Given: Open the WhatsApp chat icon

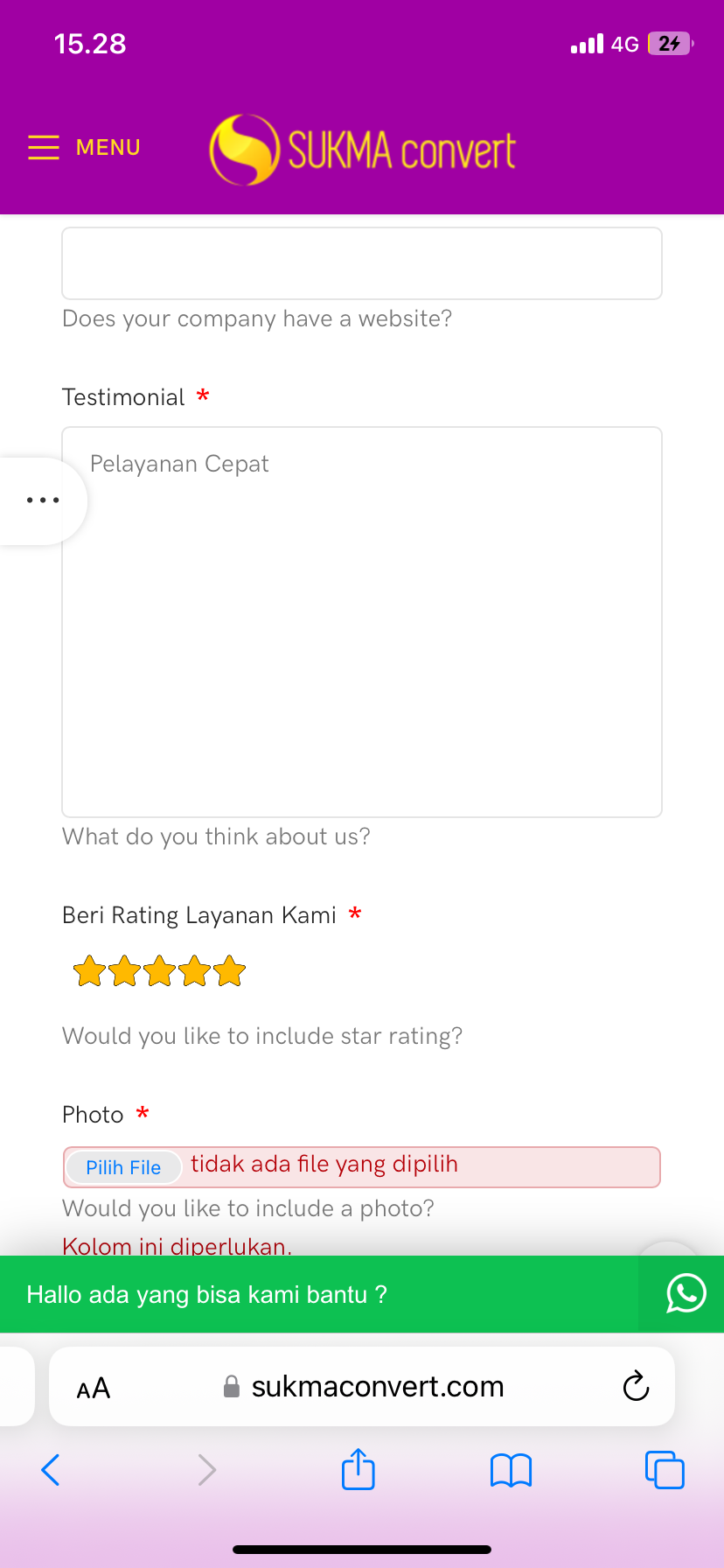Looking at the screenshot, I should point(686,1293).
